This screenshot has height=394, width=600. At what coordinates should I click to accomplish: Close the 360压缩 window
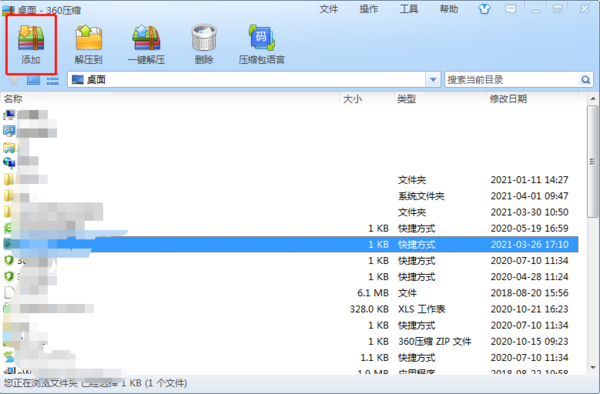(584, 9)
